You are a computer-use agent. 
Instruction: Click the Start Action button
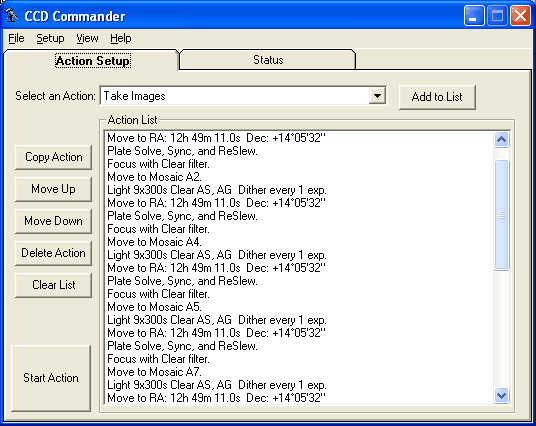click(51, 378)
